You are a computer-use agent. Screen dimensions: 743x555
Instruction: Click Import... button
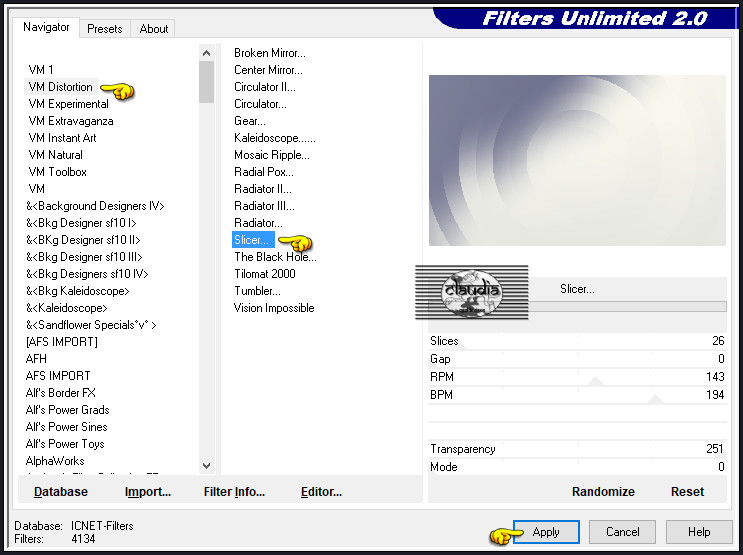[148, 492]
